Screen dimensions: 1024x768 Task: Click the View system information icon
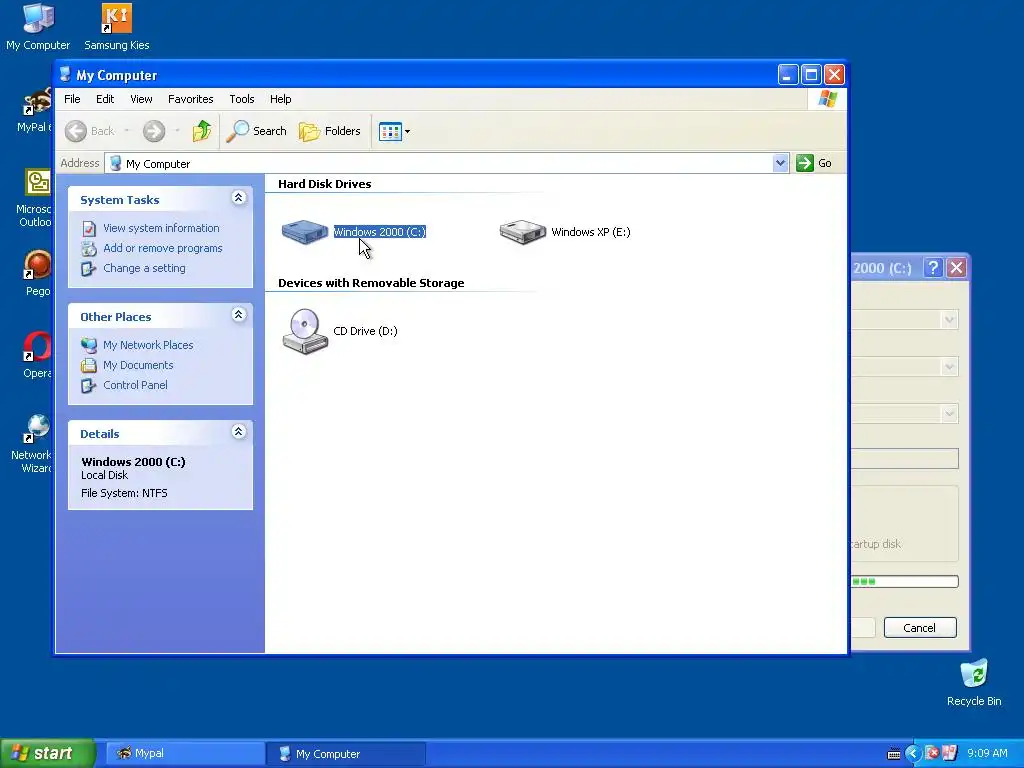89,229
